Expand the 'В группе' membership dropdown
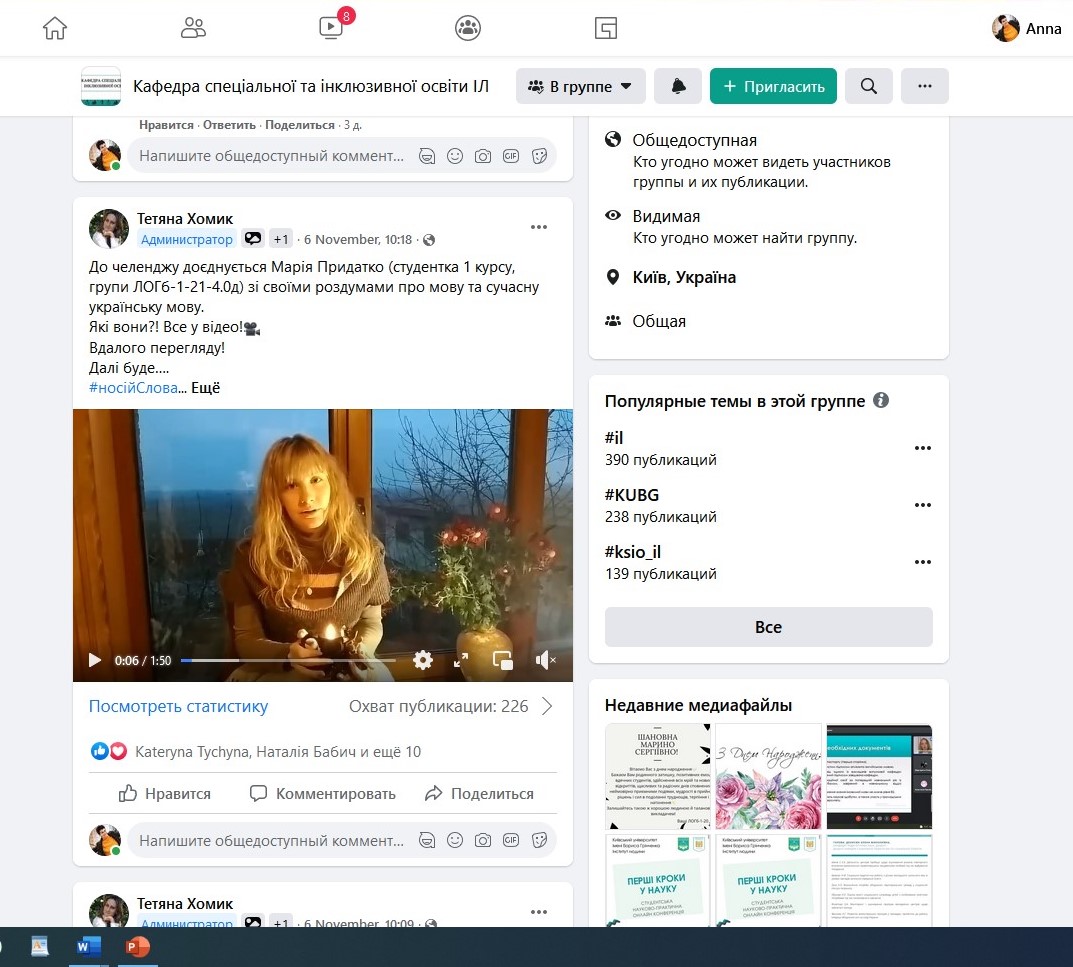 [x=580, y=87]
